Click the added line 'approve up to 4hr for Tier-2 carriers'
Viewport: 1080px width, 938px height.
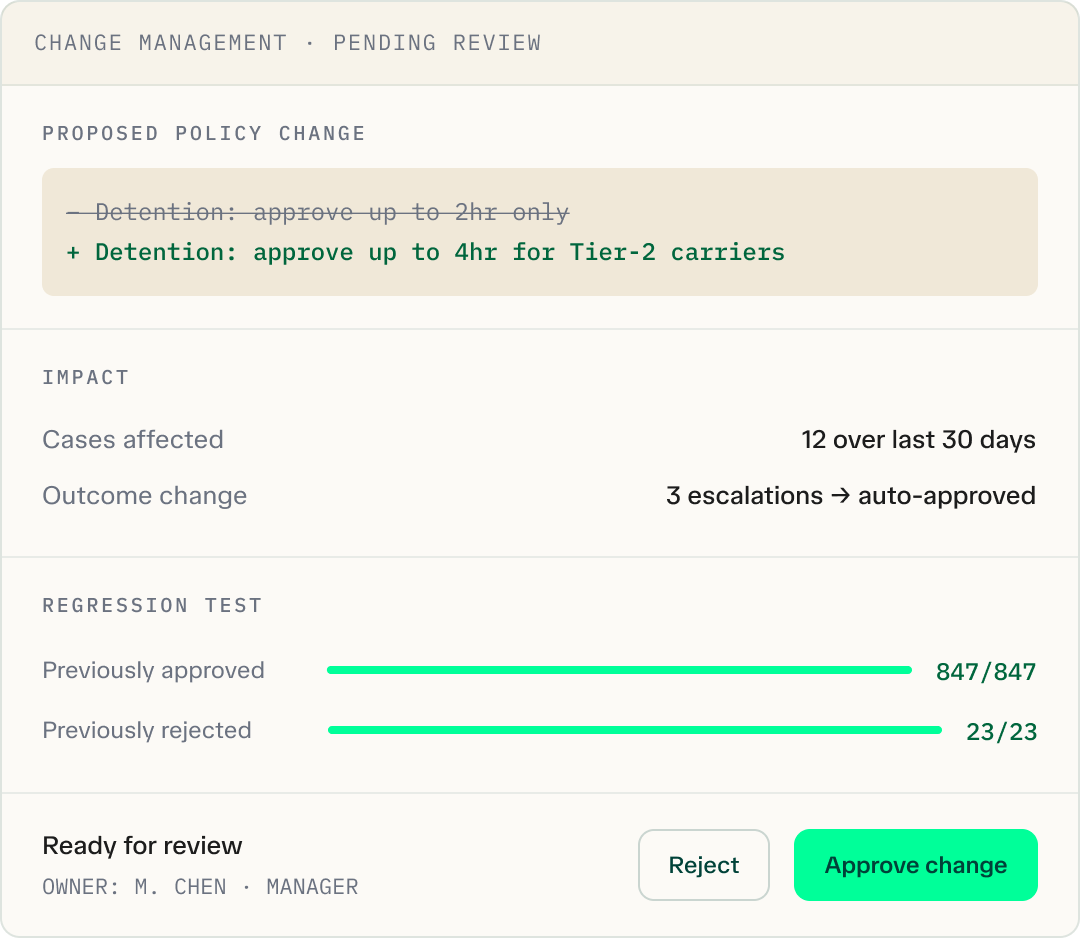pos(425,253)
